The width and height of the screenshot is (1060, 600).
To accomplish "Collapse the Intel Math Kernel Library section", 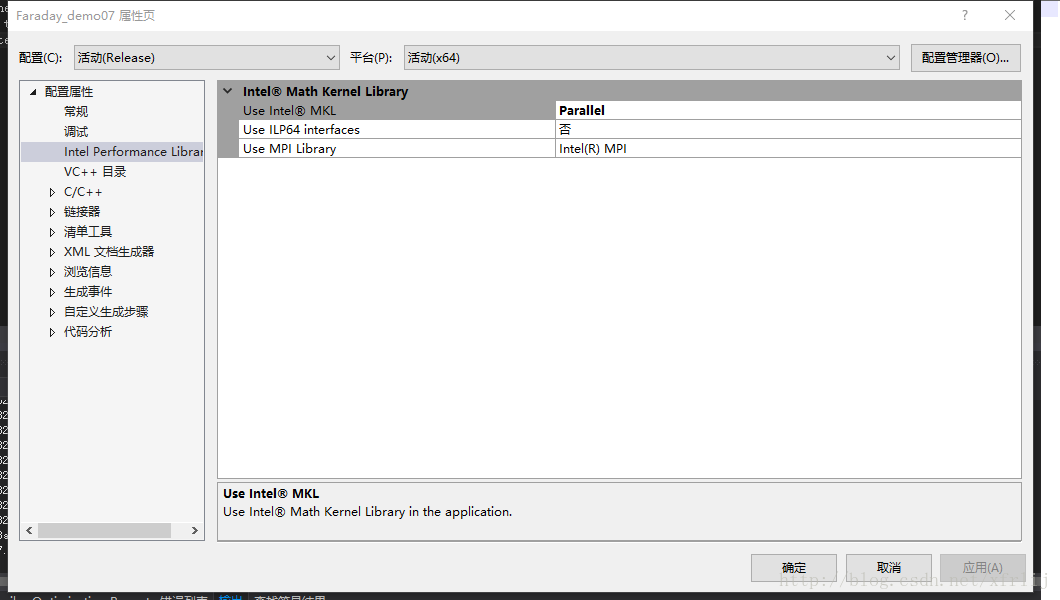I will (228, 91).
